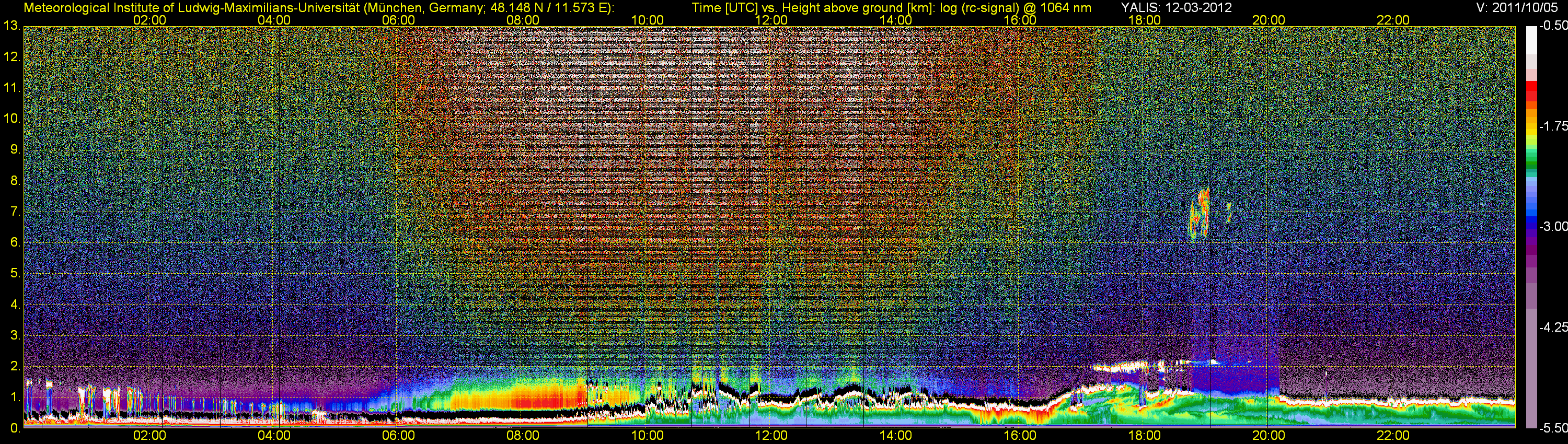
Task: Click the 02:00 label on the top time axis
Action: [x=149, y=20]
